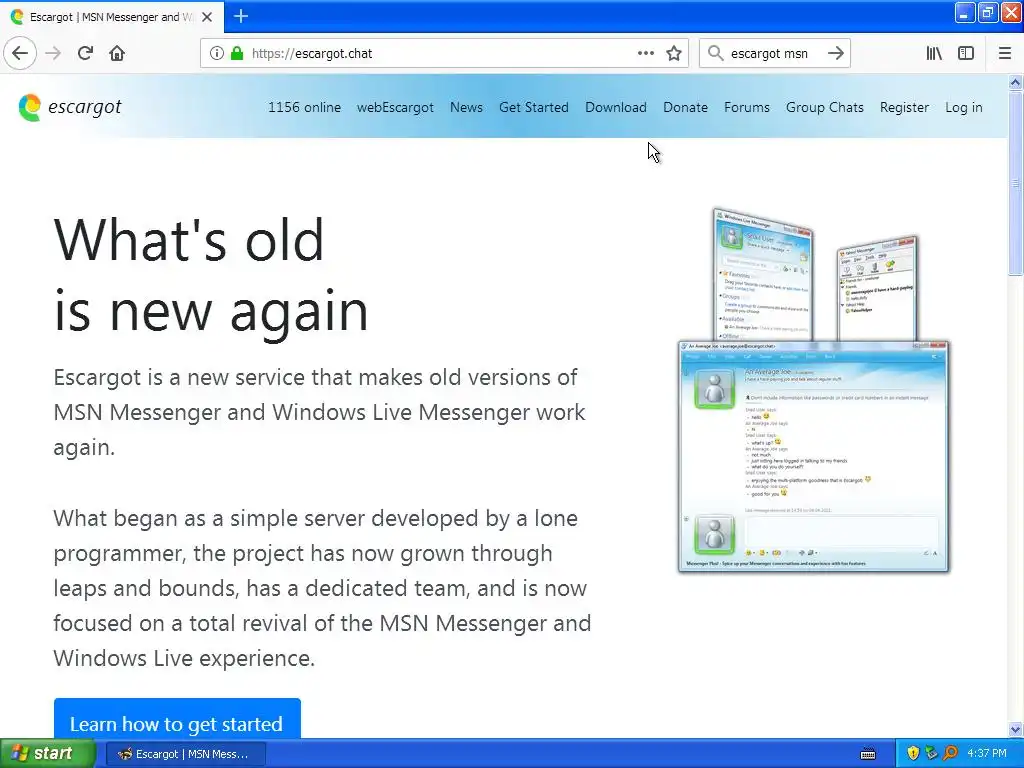
Task: Open the Library icon
Action: point(934,54)
